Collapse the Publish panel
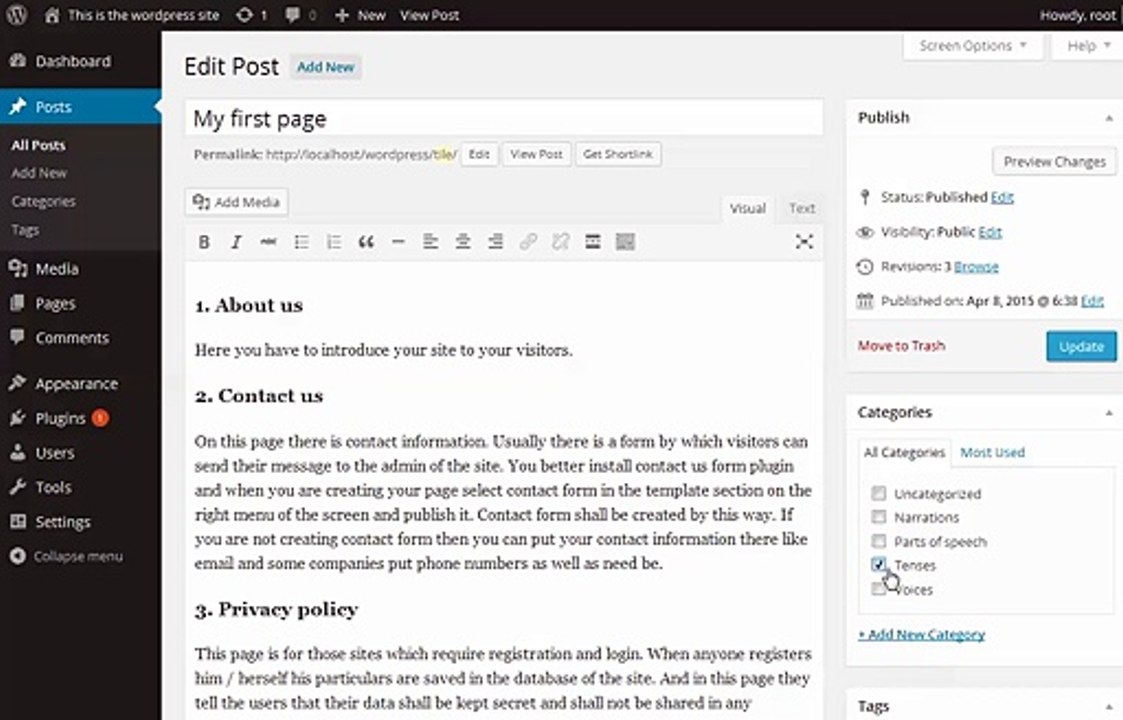Screen dimensions: 1123x720 pos(1109,118)
